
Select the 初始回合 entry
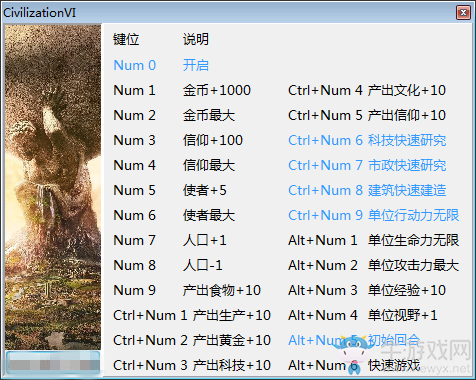[x=394, y=340]
